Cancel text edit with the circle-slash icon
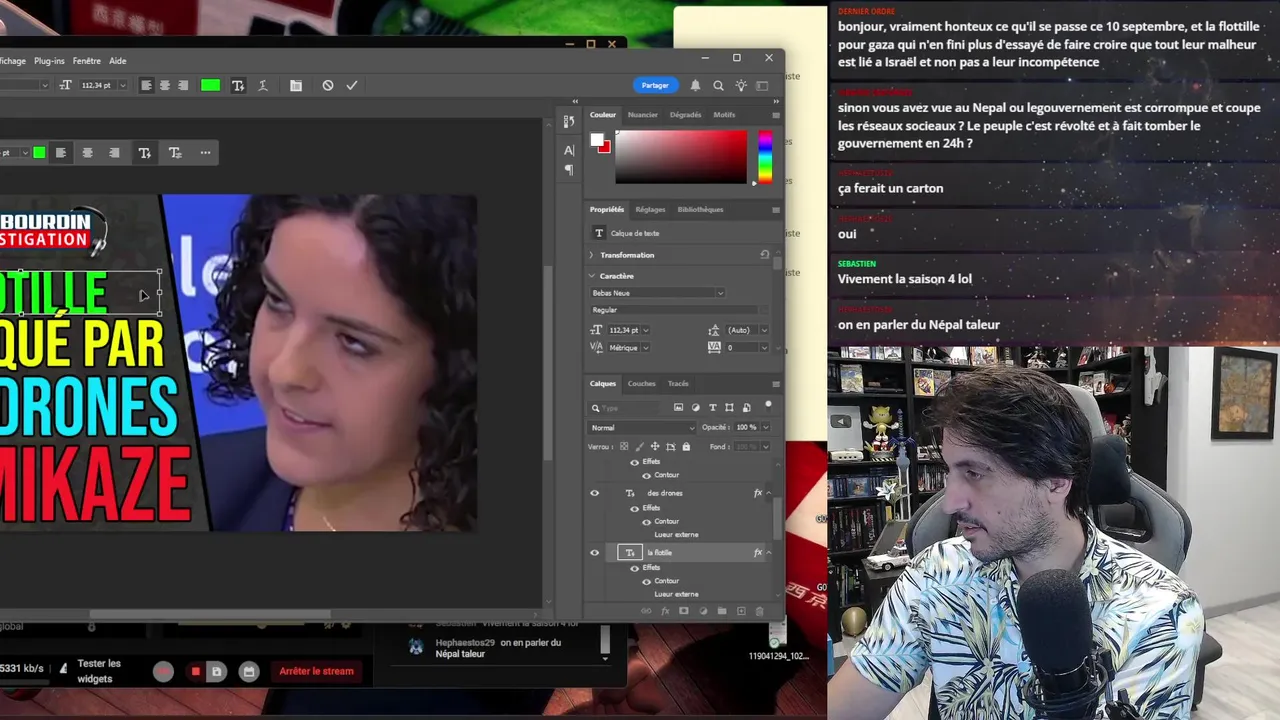Screen dimensions: 1280x720 click(x=327, y=86)
